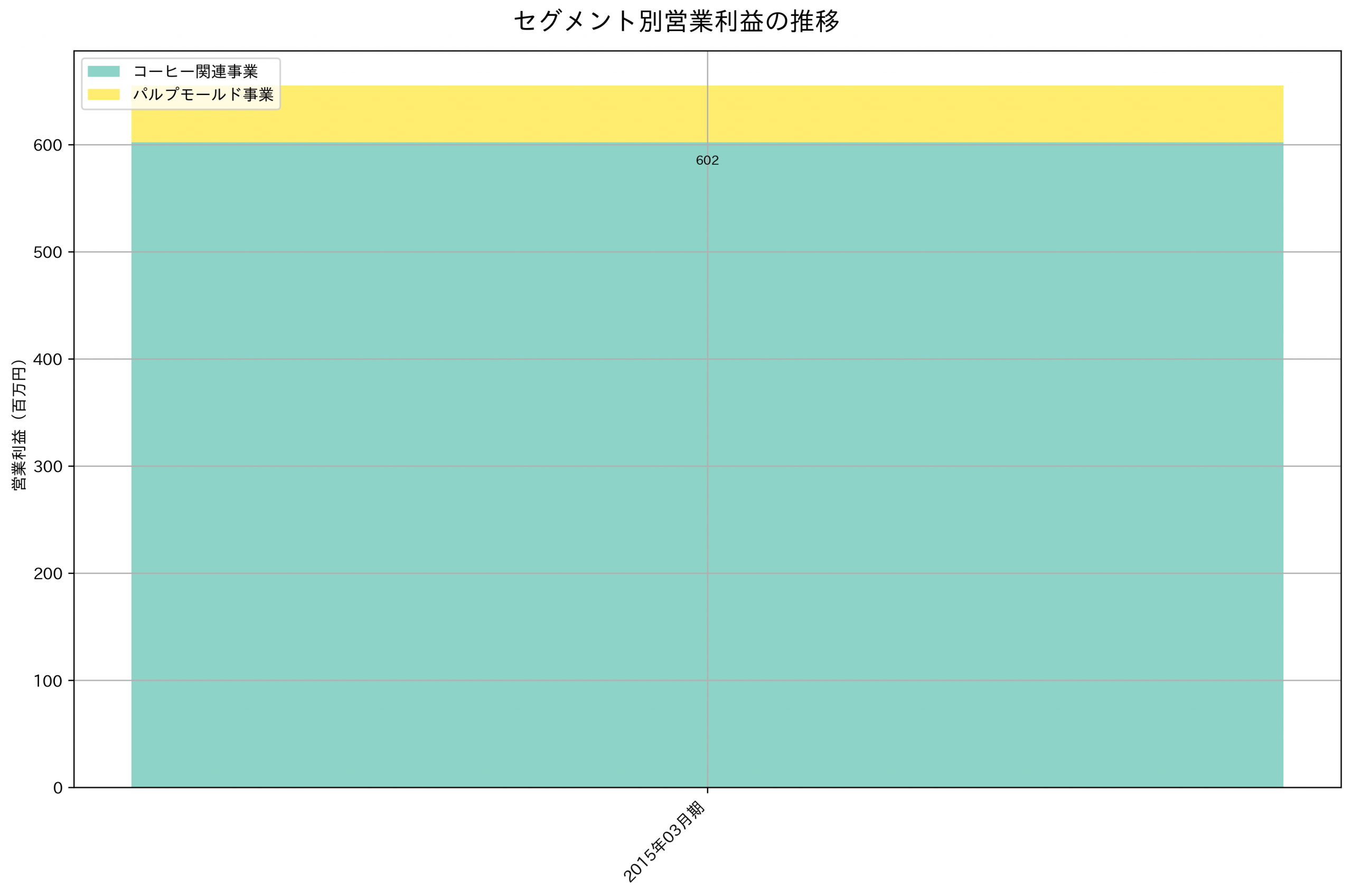Select the コーヒー関連事業 legend label

click(195, 71)
